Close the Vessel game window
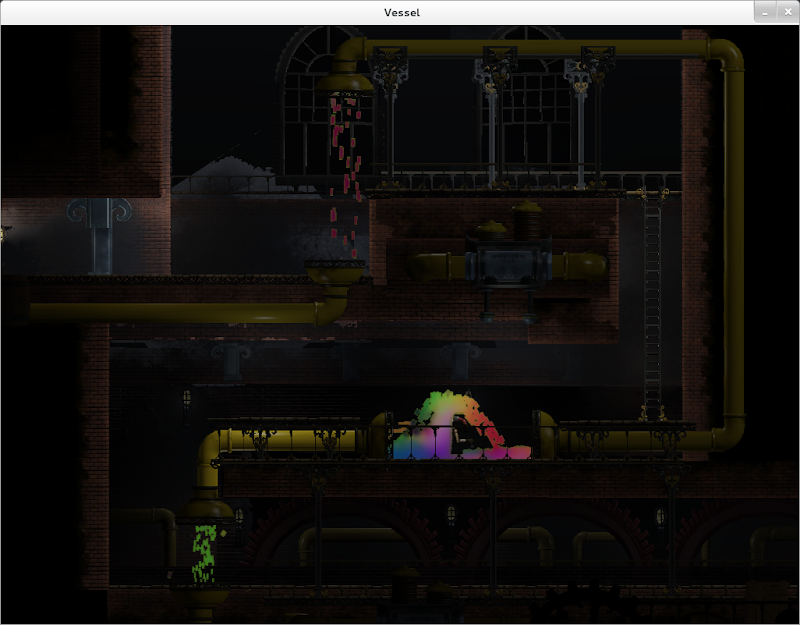 pyautogui.click(x=788, y=13)
